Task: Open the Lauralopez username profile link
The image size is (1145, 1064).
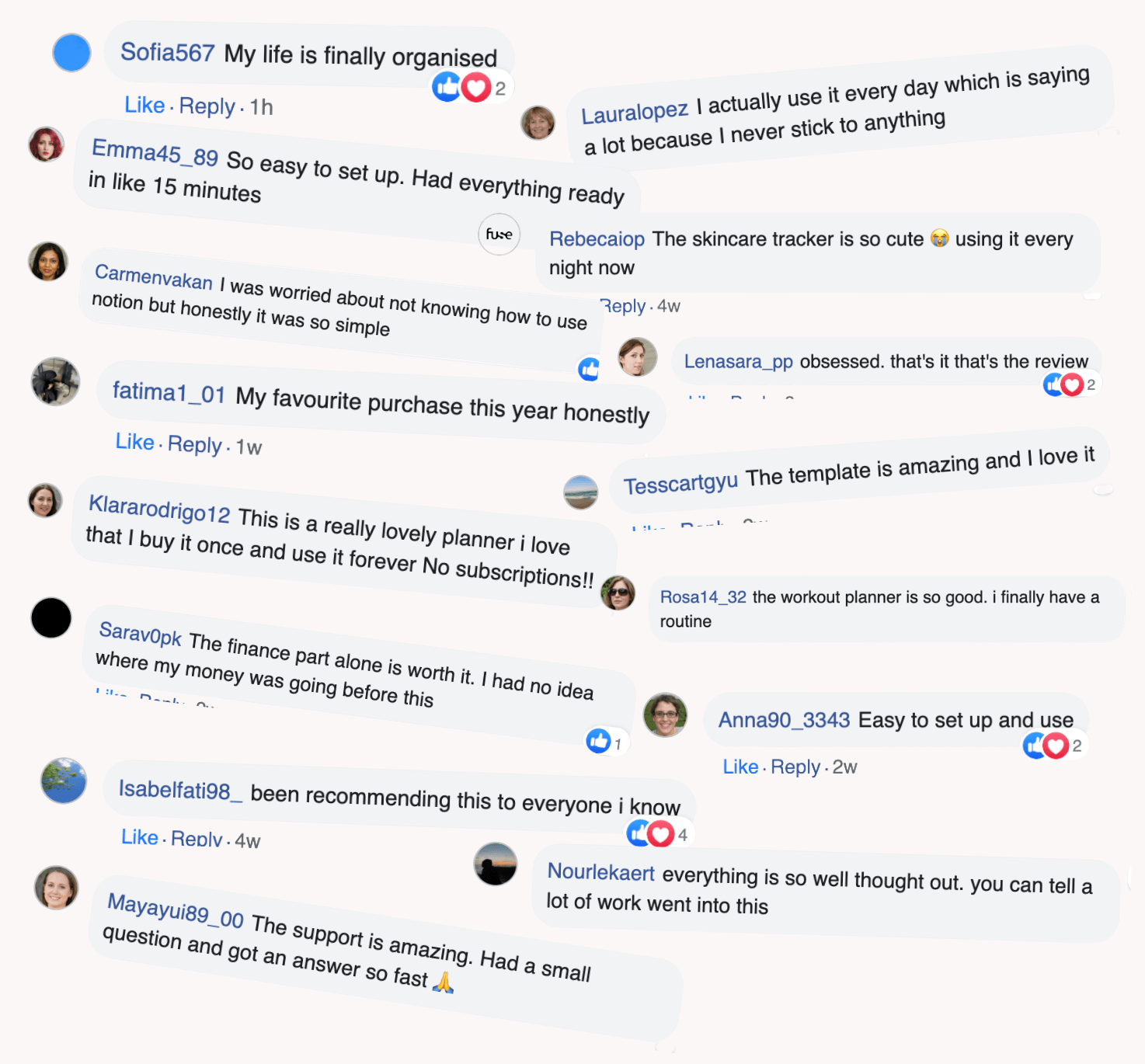Action: 635,113
